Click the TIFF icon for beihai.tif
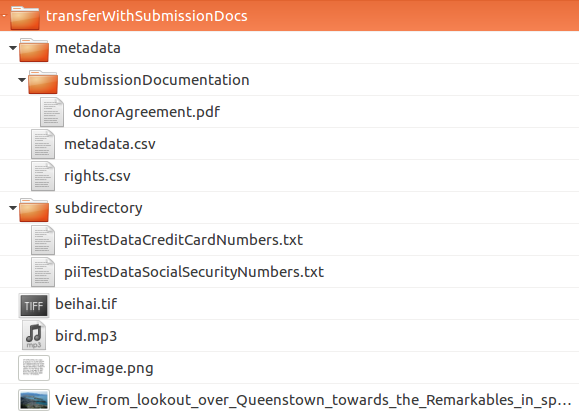579x415 pixels. click(x=34, y=305)
